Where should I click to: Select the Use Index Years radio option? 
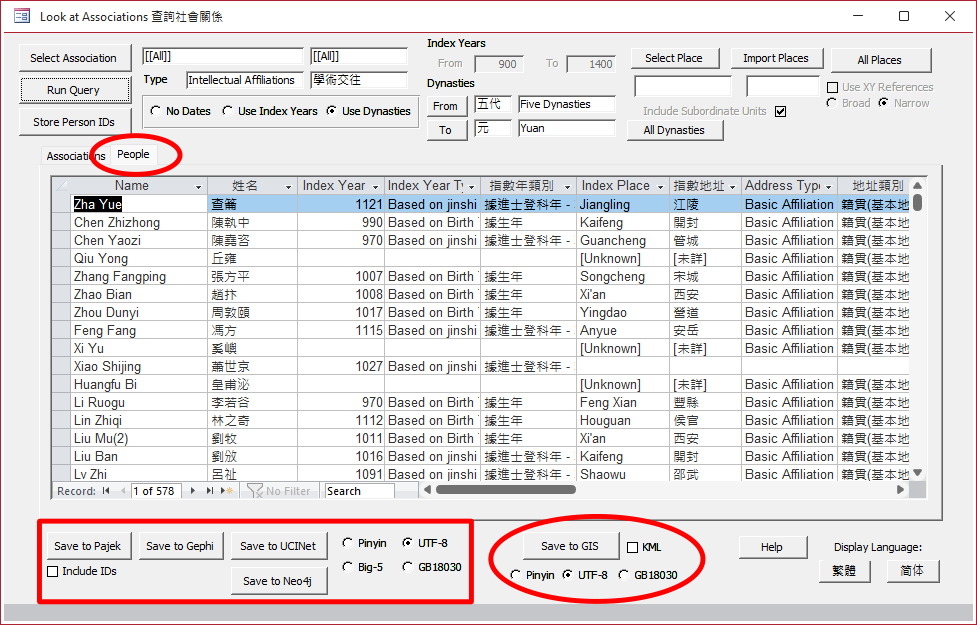[228, 111]
